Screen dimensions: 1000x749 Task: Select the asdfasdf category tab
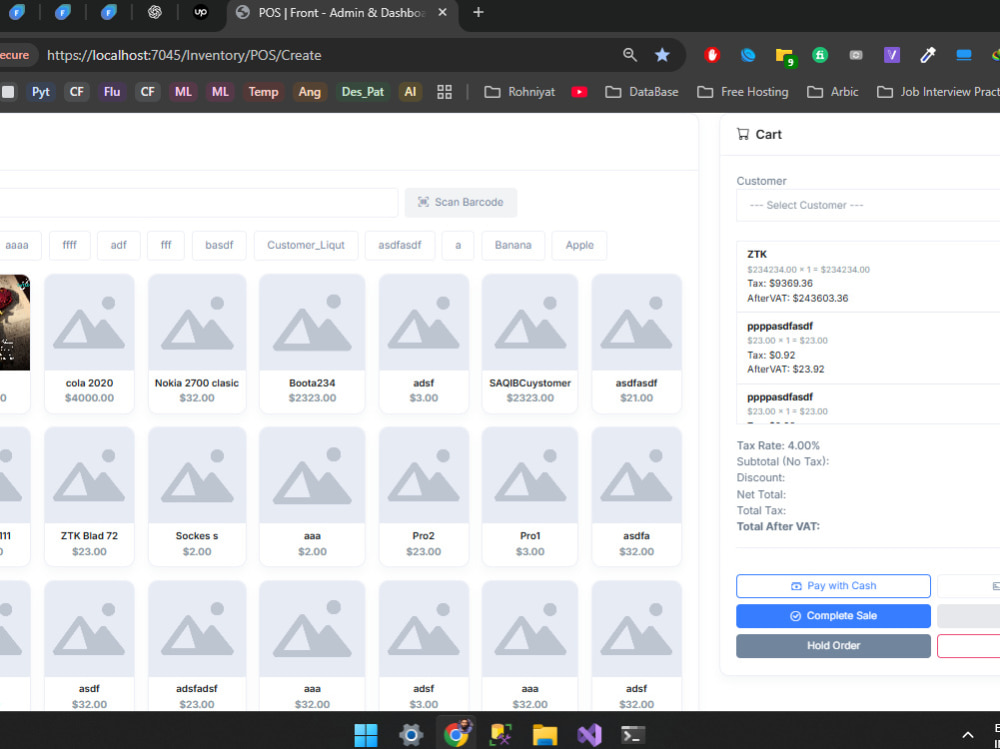[x=399, y=245]
